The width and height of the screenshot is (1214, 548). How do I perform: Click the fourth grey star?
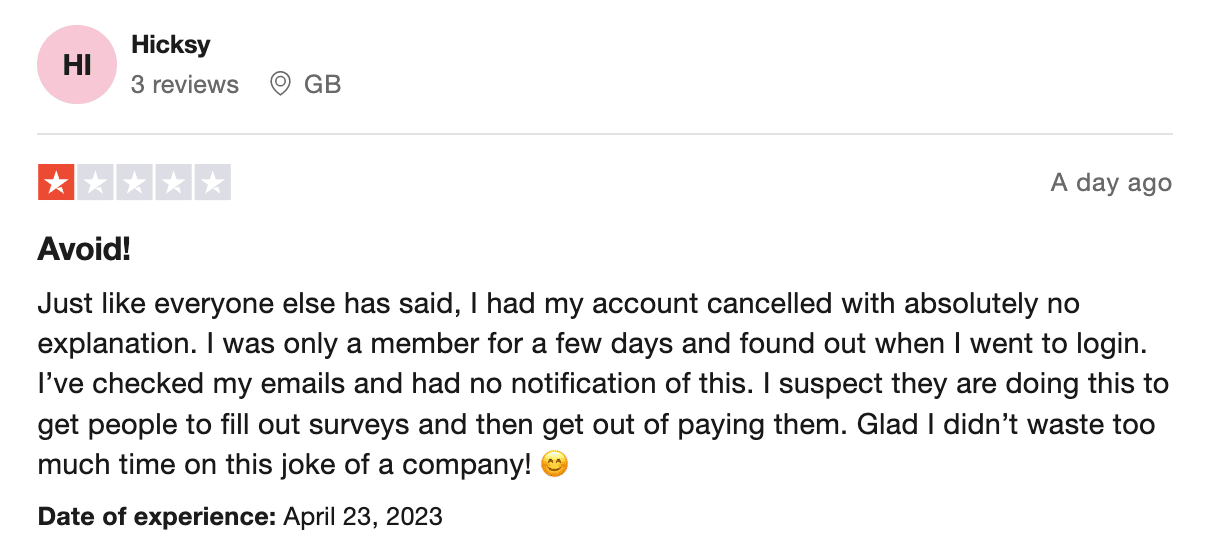173,183
